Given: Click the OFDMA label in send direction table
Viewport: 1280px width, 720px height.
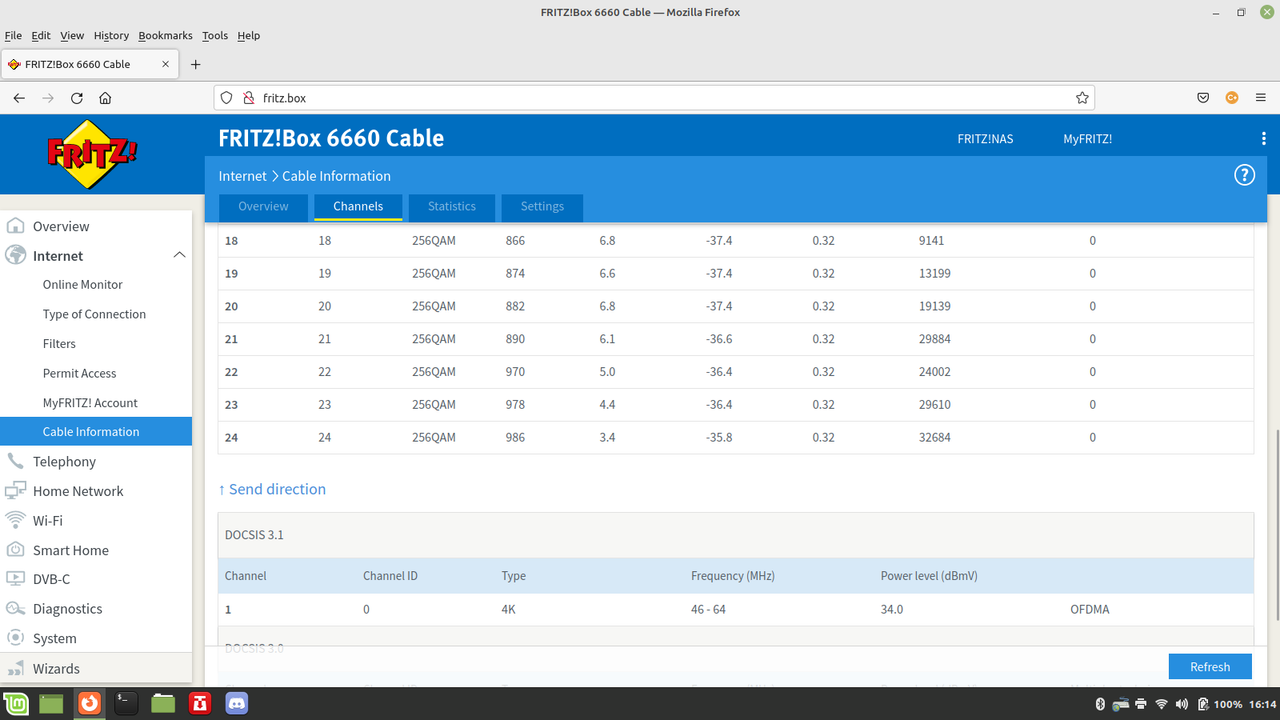Looking at the screenshot, I should click(x=1089, y=609).
